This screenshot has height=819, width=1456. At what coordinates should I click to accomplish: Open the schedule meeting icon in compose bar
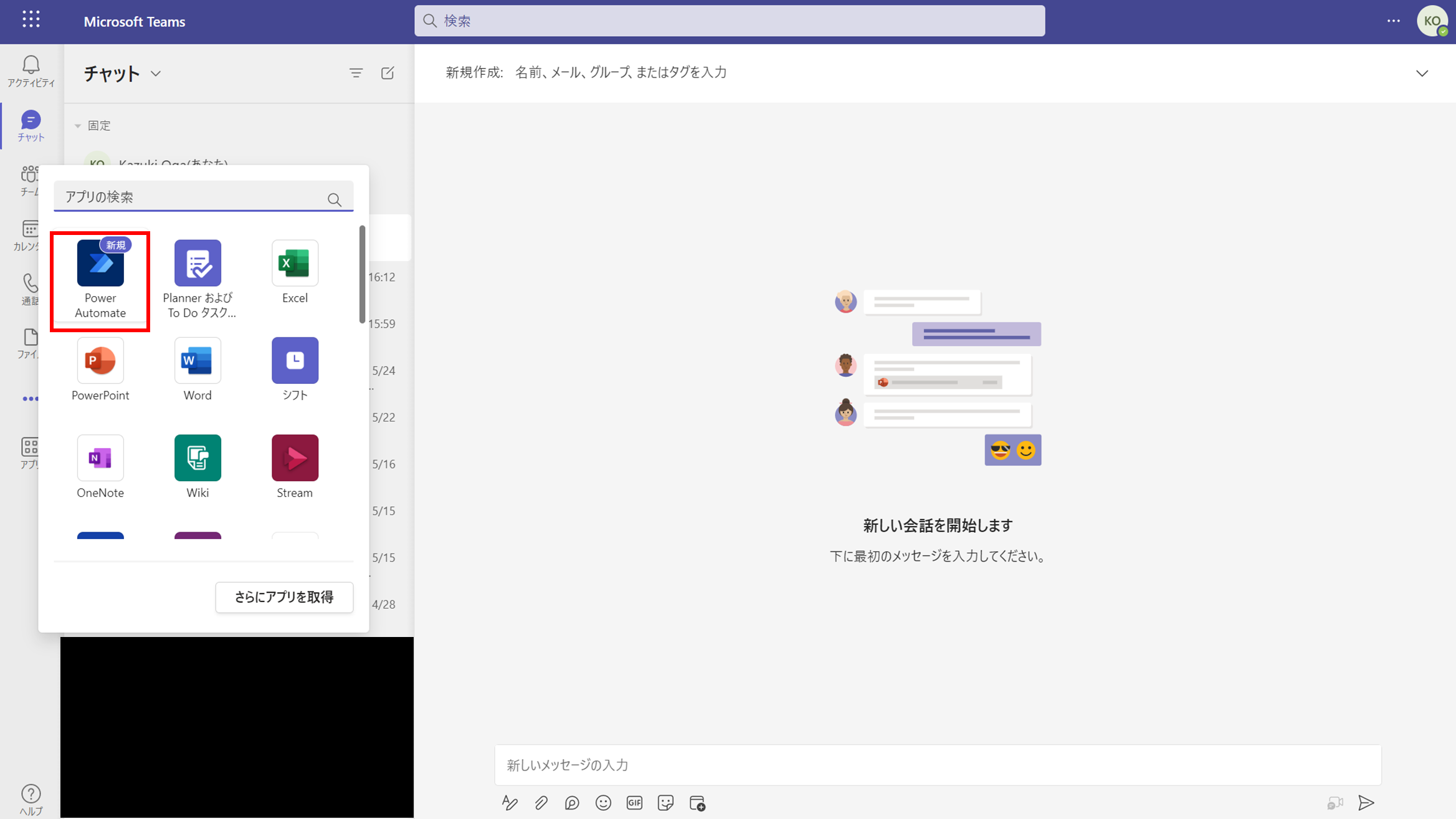697,803
